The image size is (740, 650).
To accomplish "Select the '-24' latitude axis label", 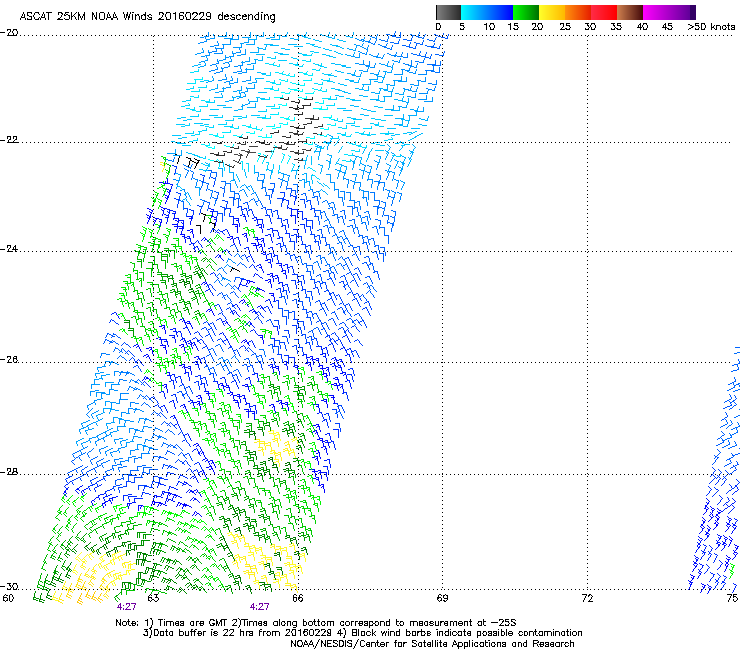I will pyautogui.click(x=9, y=249).
